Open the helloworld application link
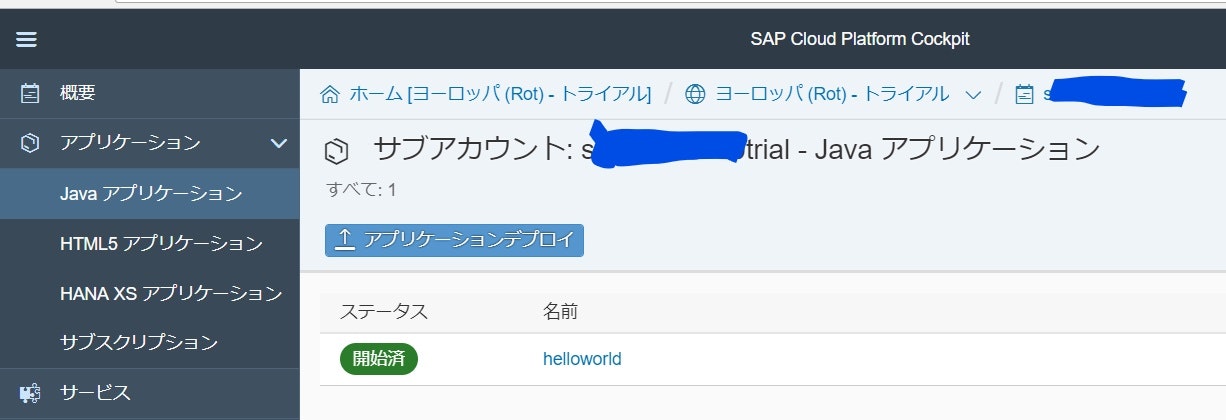The width and height of the screenshot is (1226, 420). [x=582, y=359]
